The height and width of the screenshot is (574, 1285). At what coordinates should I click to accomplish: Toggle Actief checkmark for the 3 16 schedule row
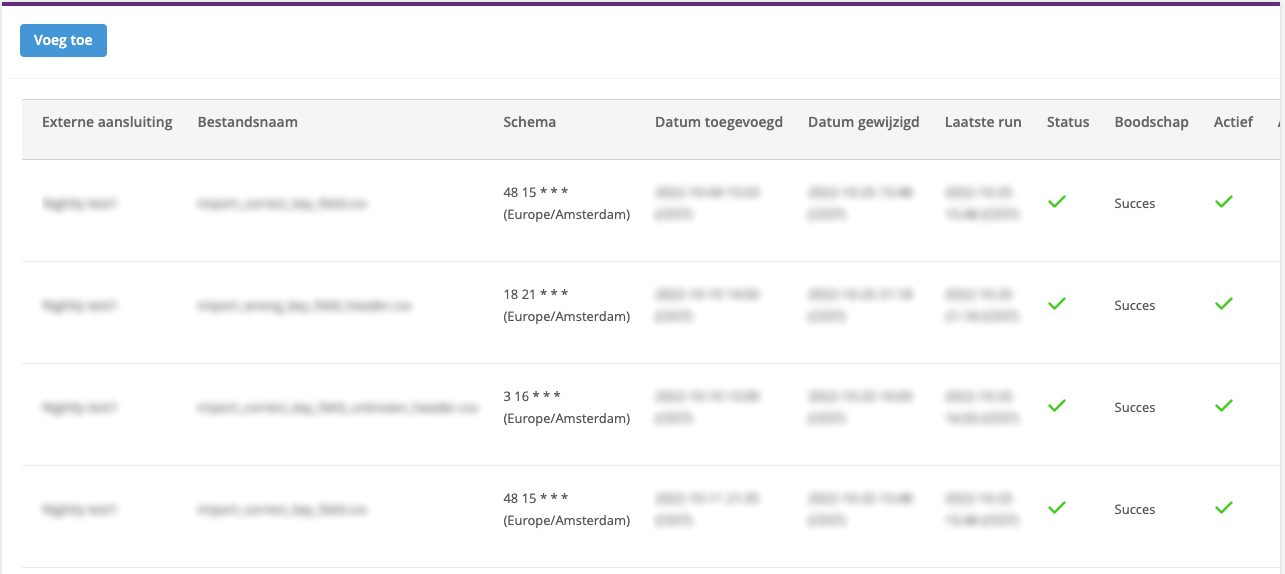pyautogui.click(x=1224, y=406)
